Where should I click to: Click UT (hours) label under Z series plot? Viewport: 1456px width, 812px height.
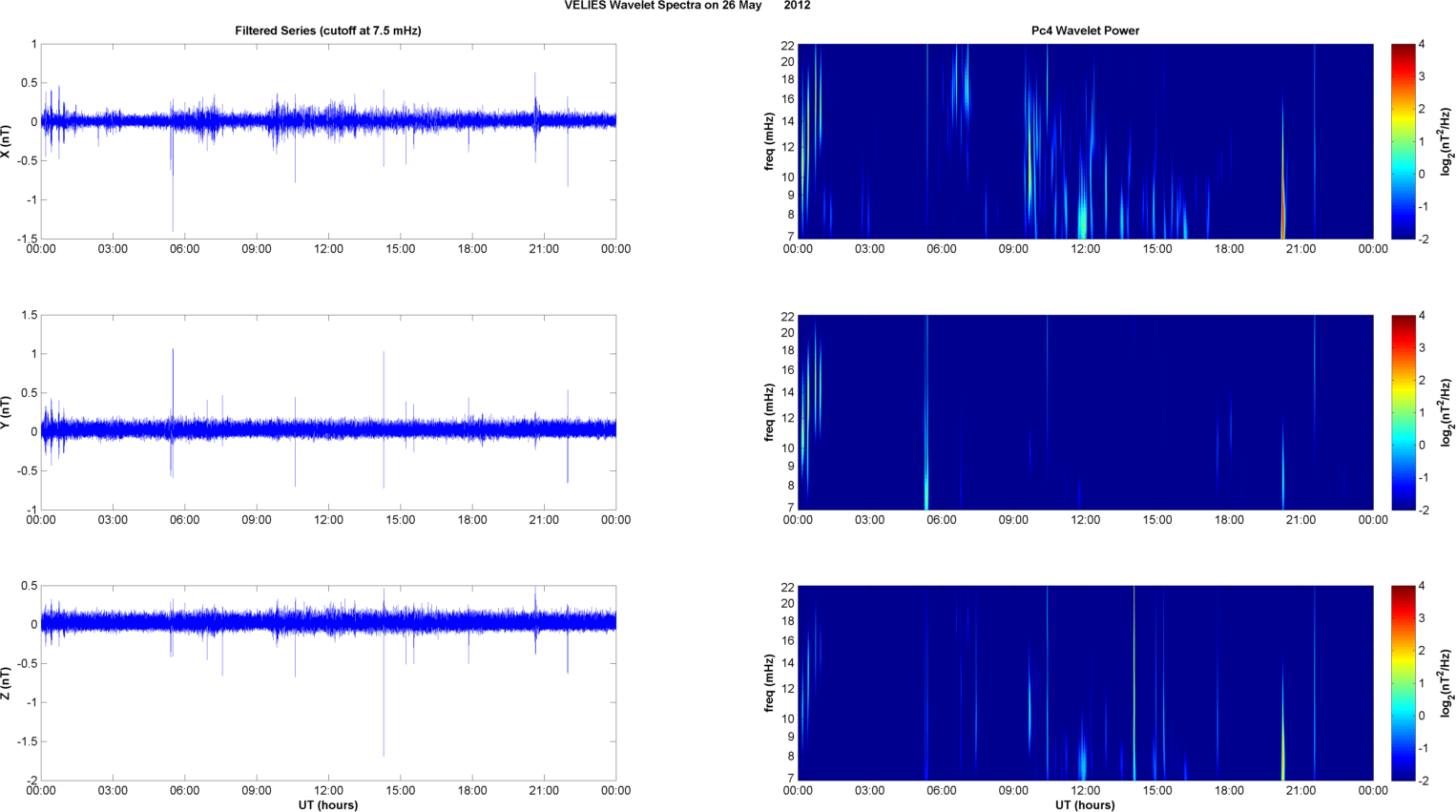327,805
